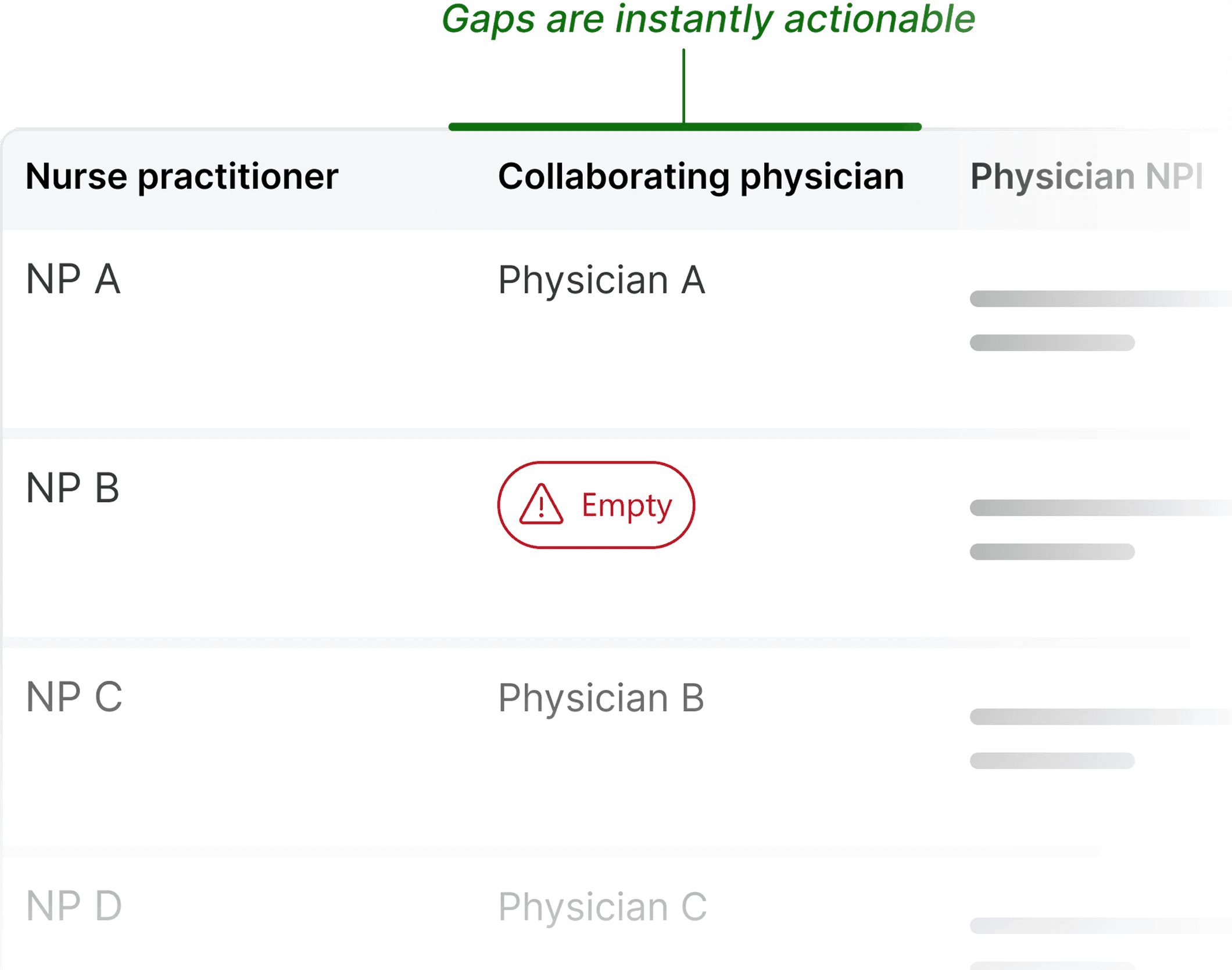Click the Physician C cell
Image resolution: width=1232 pixels, height=970 pixels.
pyautogui.click(x=602, y=906)
